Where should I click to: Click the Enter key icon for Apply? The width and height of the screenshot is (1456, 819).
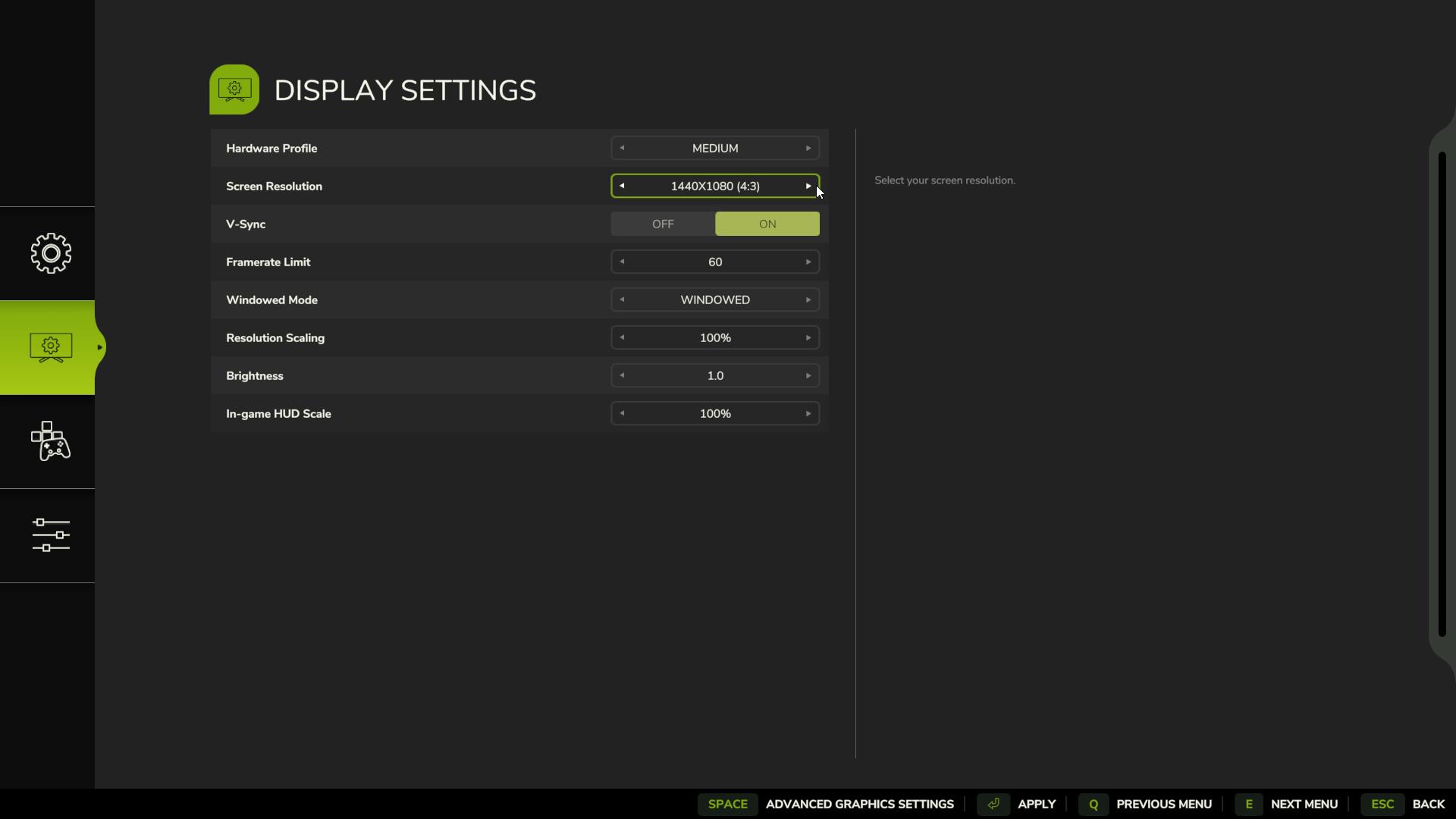coord(993,804)
